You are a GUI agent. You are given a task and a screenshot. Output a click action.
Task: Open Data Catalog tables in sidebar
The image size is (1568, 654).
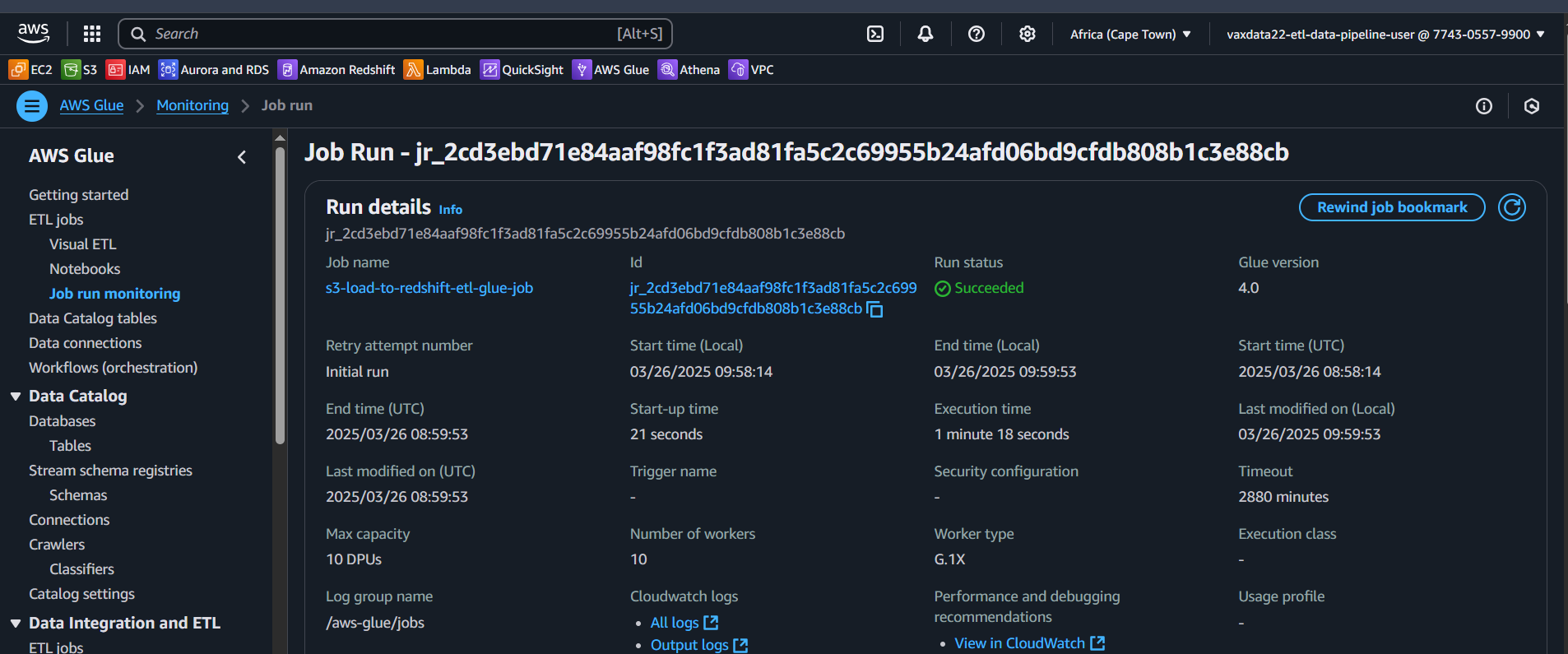(x=93, y=318)
